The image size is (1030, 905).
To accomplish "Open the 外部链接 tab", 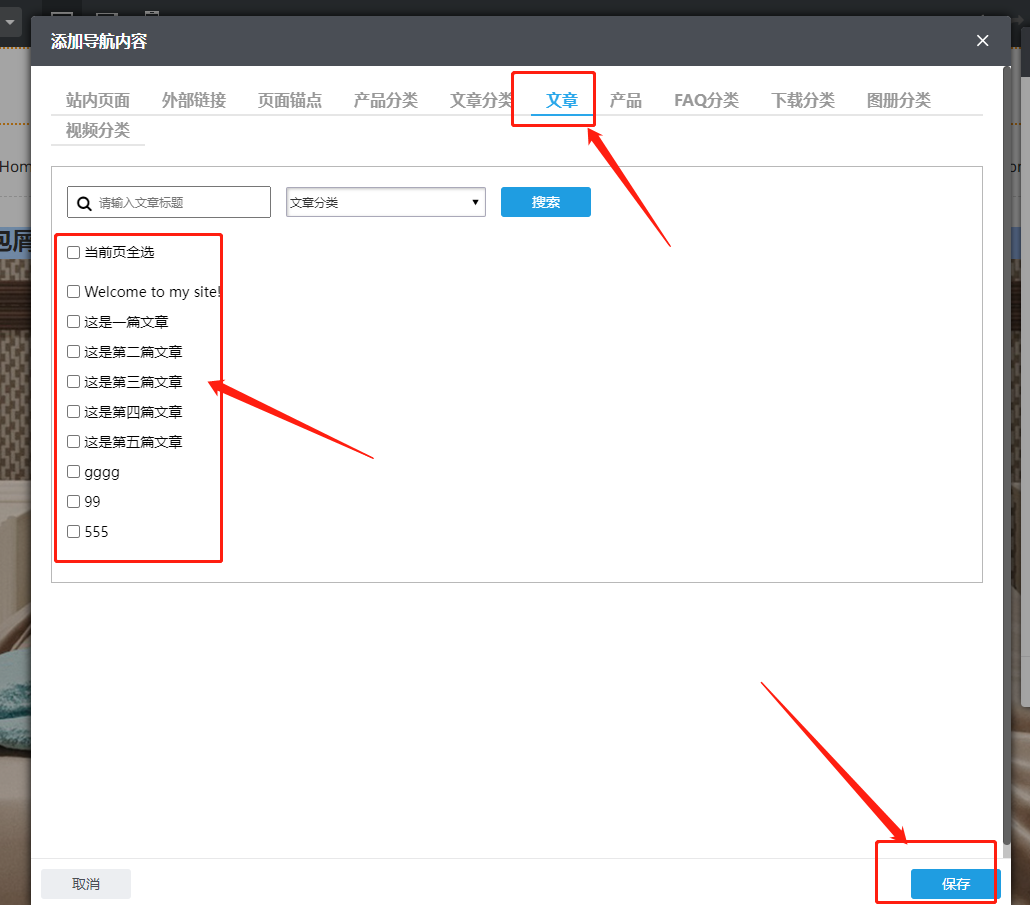I will click(194, 100).
